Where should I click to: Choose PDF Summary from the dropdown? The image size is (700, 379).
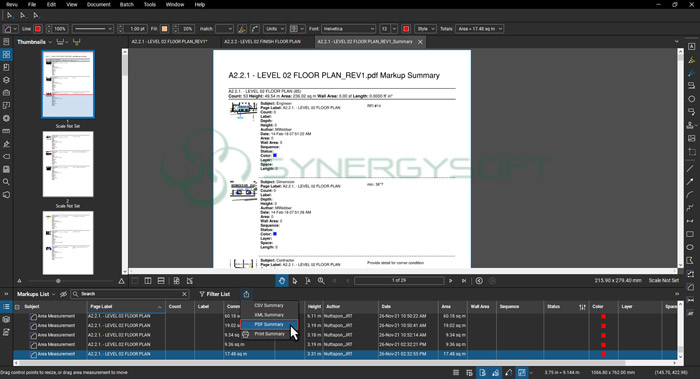point(269,325)
